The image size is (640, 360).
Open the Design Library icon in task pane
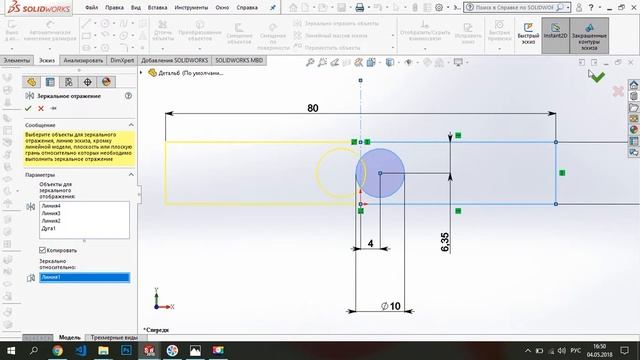pos(633,96)
